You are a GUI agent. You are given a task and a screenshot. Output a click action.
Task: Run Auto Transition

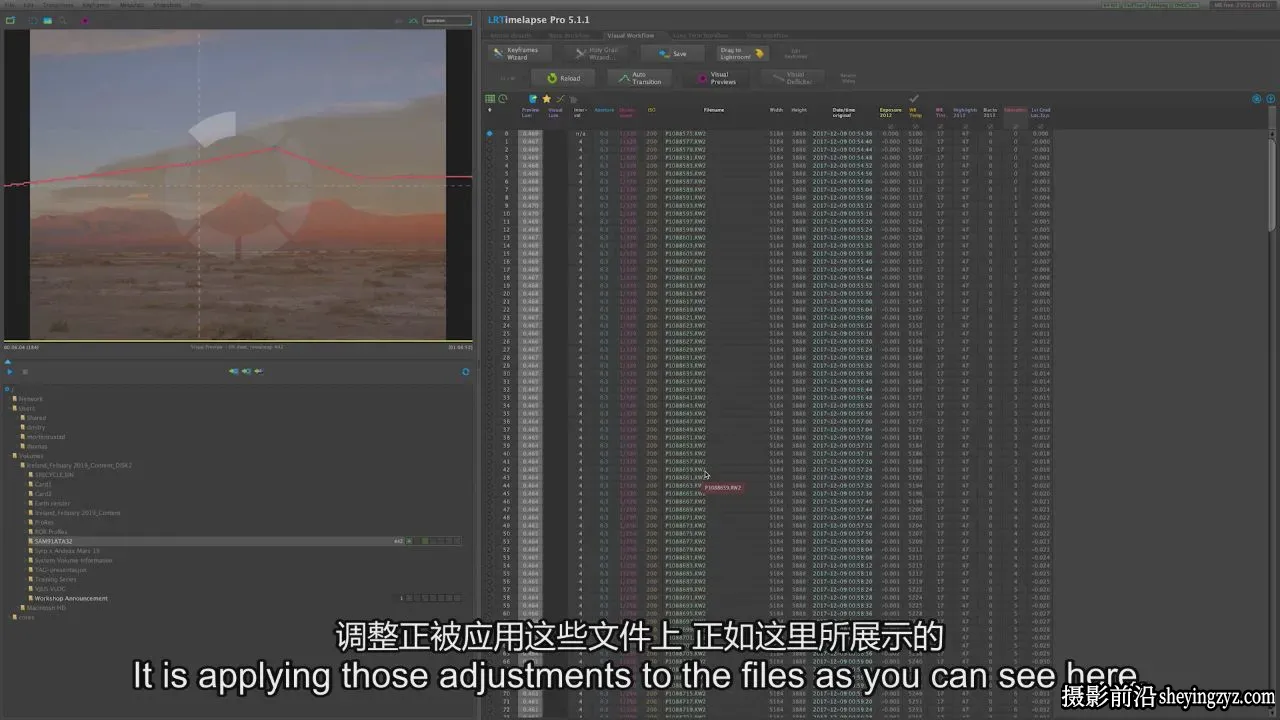click(x=639, y=78)
